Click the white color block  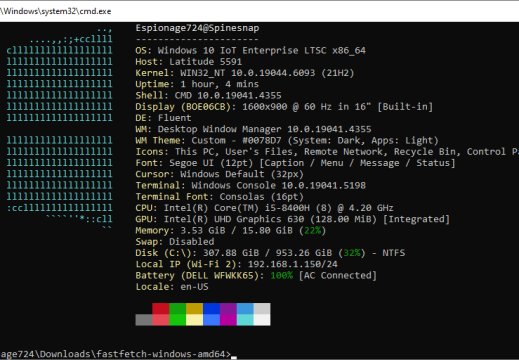262,320
